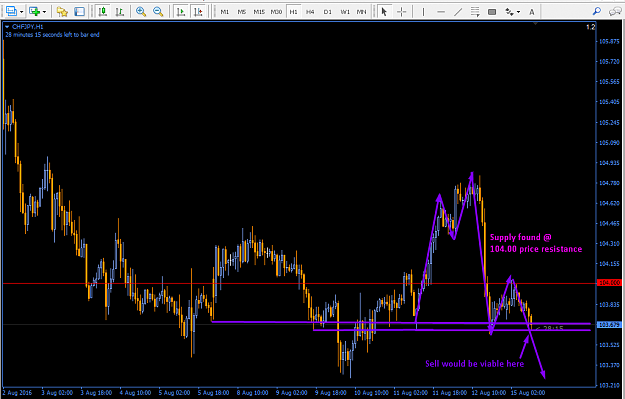Switch chart to candlesticks
Image resolution: width=625 pixels, height=399 pixels.
[x=103, y=12]
